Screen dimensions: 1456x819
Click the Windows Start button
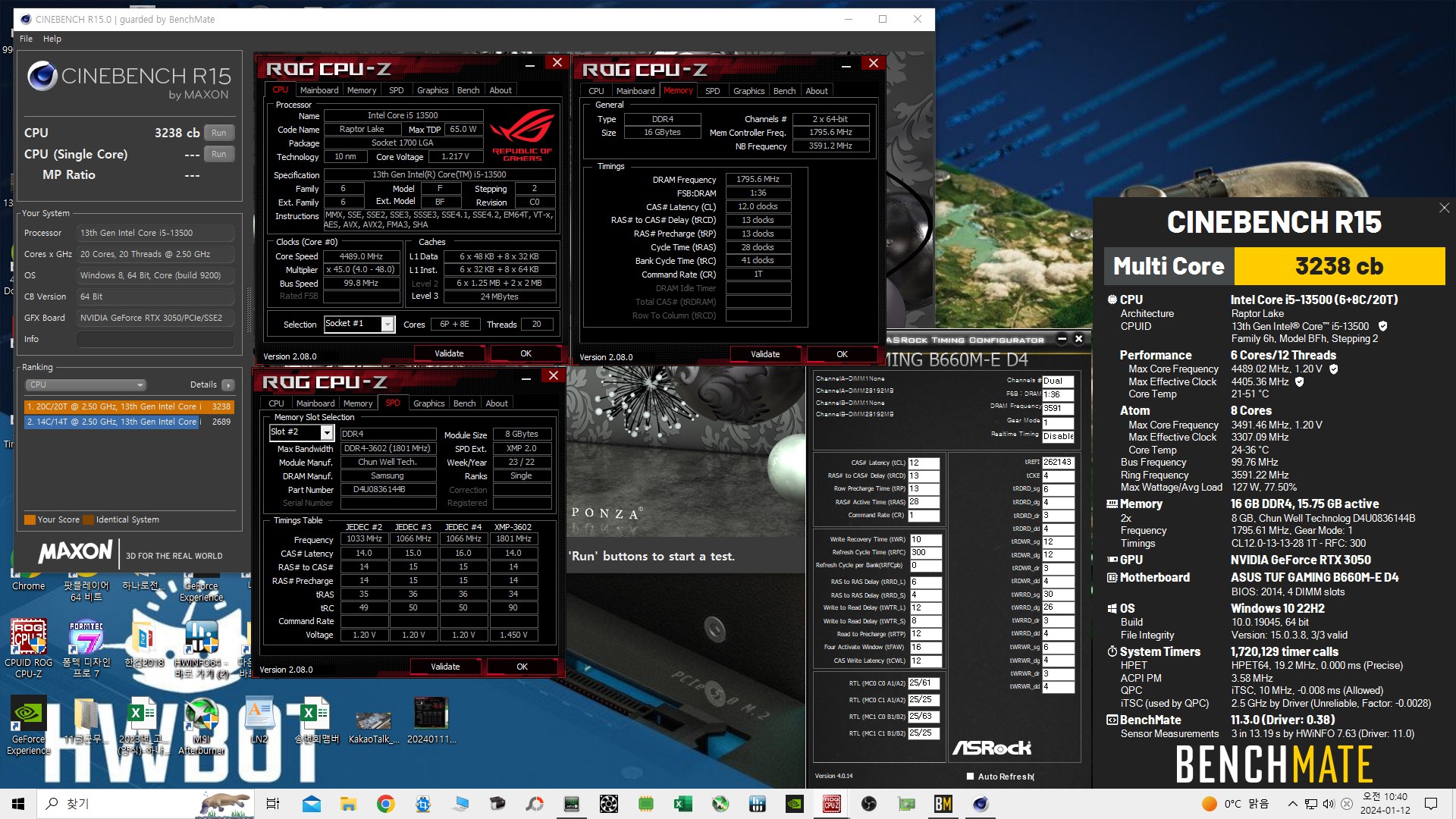[x=18, y=804]
